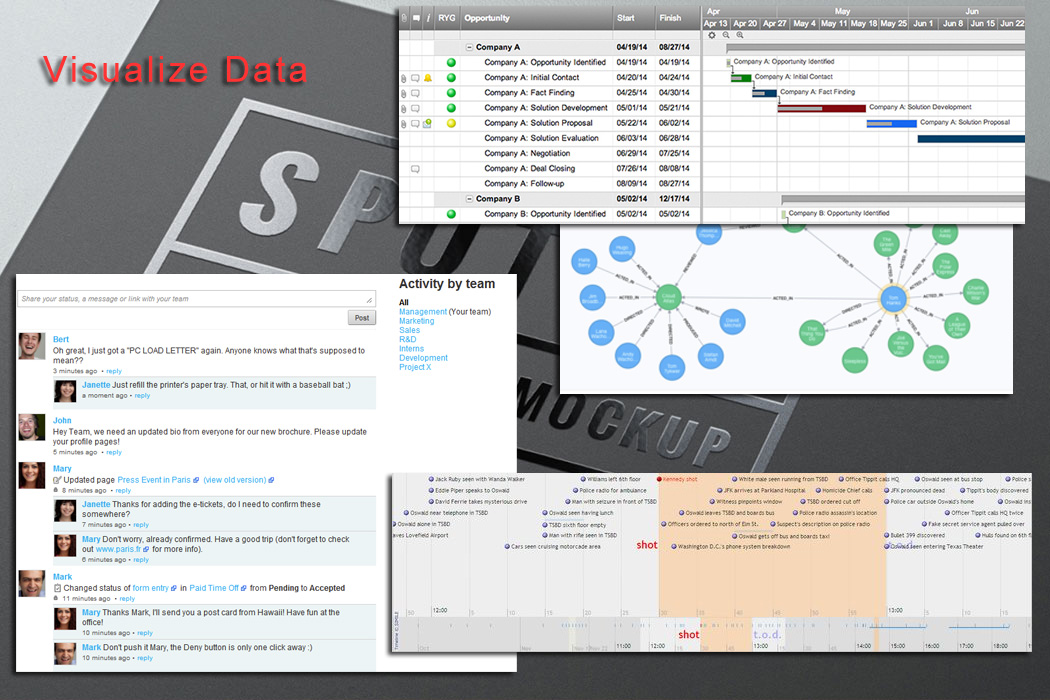Image resolution: width=1050 pixels, height=700 pixels.
Task: Click yellow status ball on Solution Proposal
Action: click(451, 123)
